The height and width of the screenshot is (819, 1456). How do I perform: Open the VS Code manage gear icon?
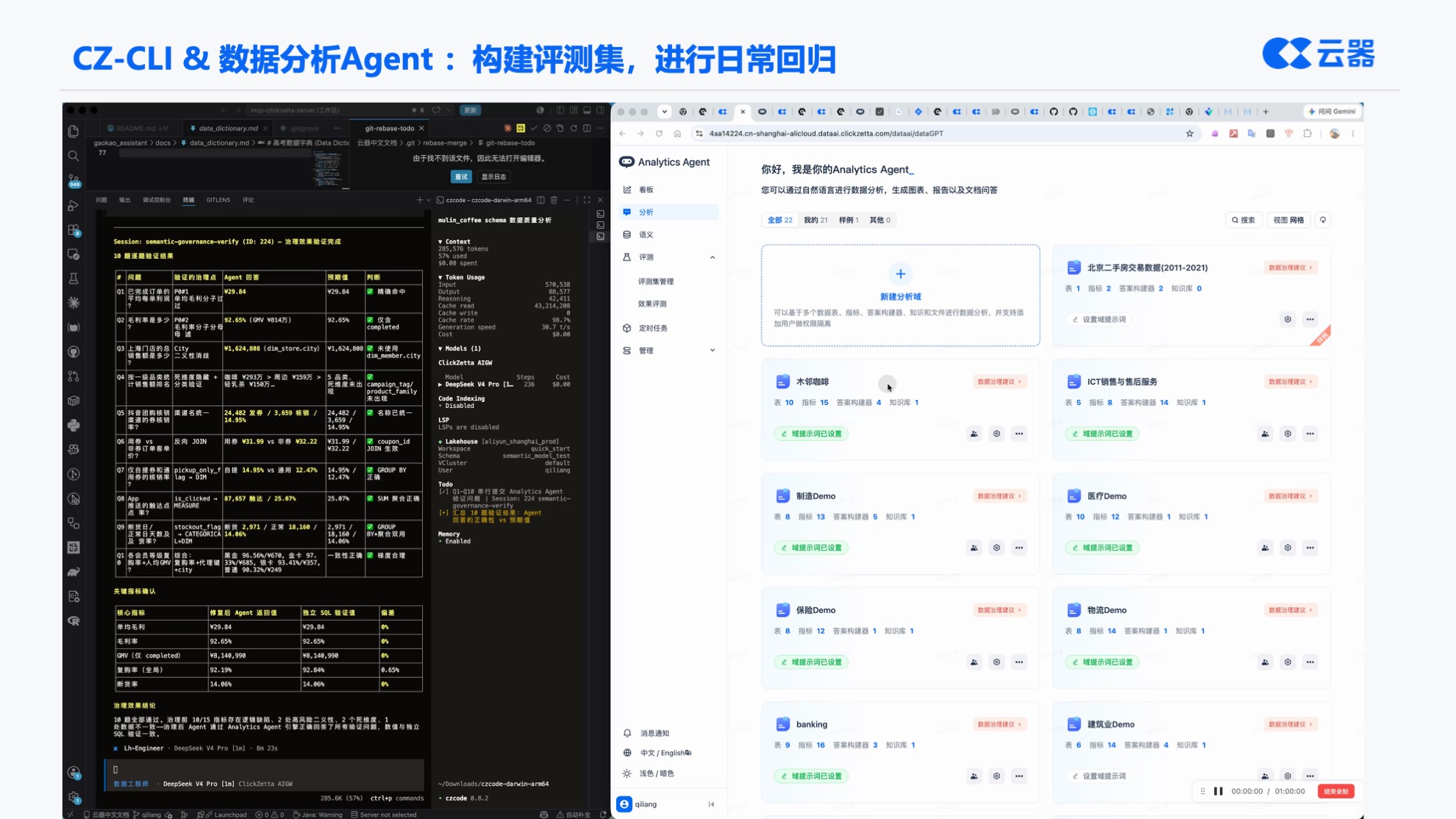(x=74, y=797)
